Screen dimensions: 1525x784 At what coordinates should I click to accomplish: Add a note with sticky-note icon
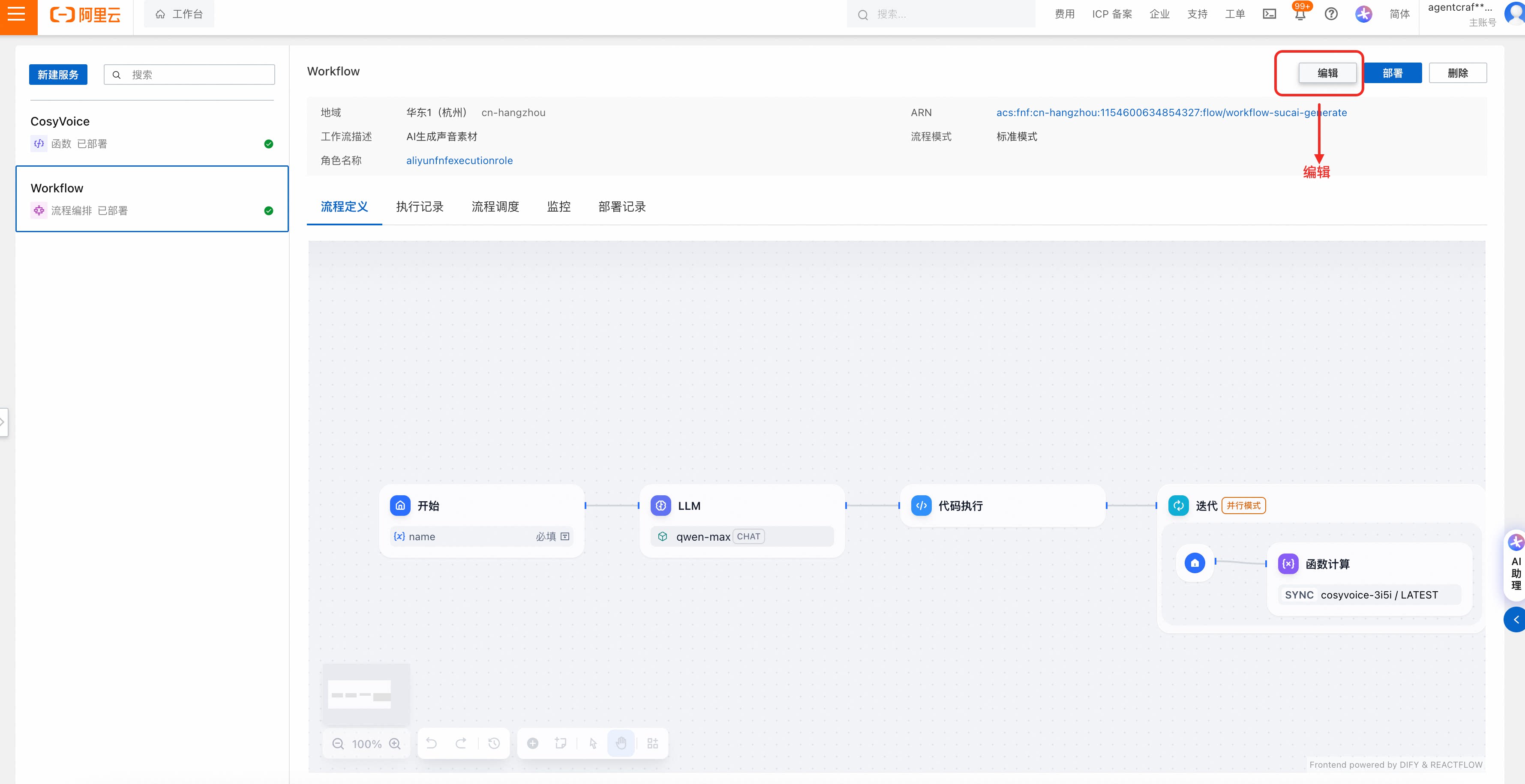tap(561, 743)
